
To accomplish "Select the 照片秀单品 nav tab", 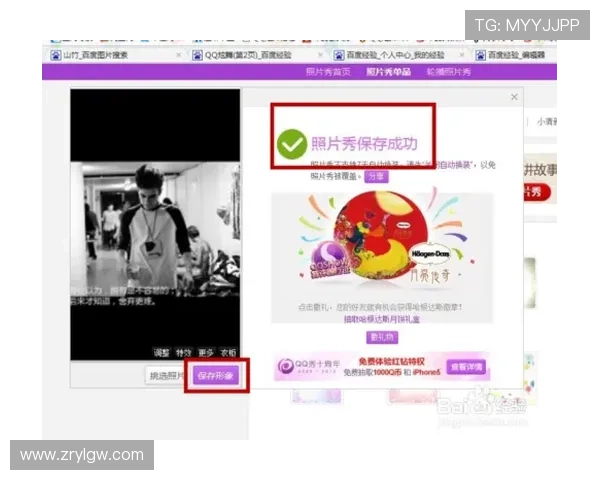I will 388,72.
